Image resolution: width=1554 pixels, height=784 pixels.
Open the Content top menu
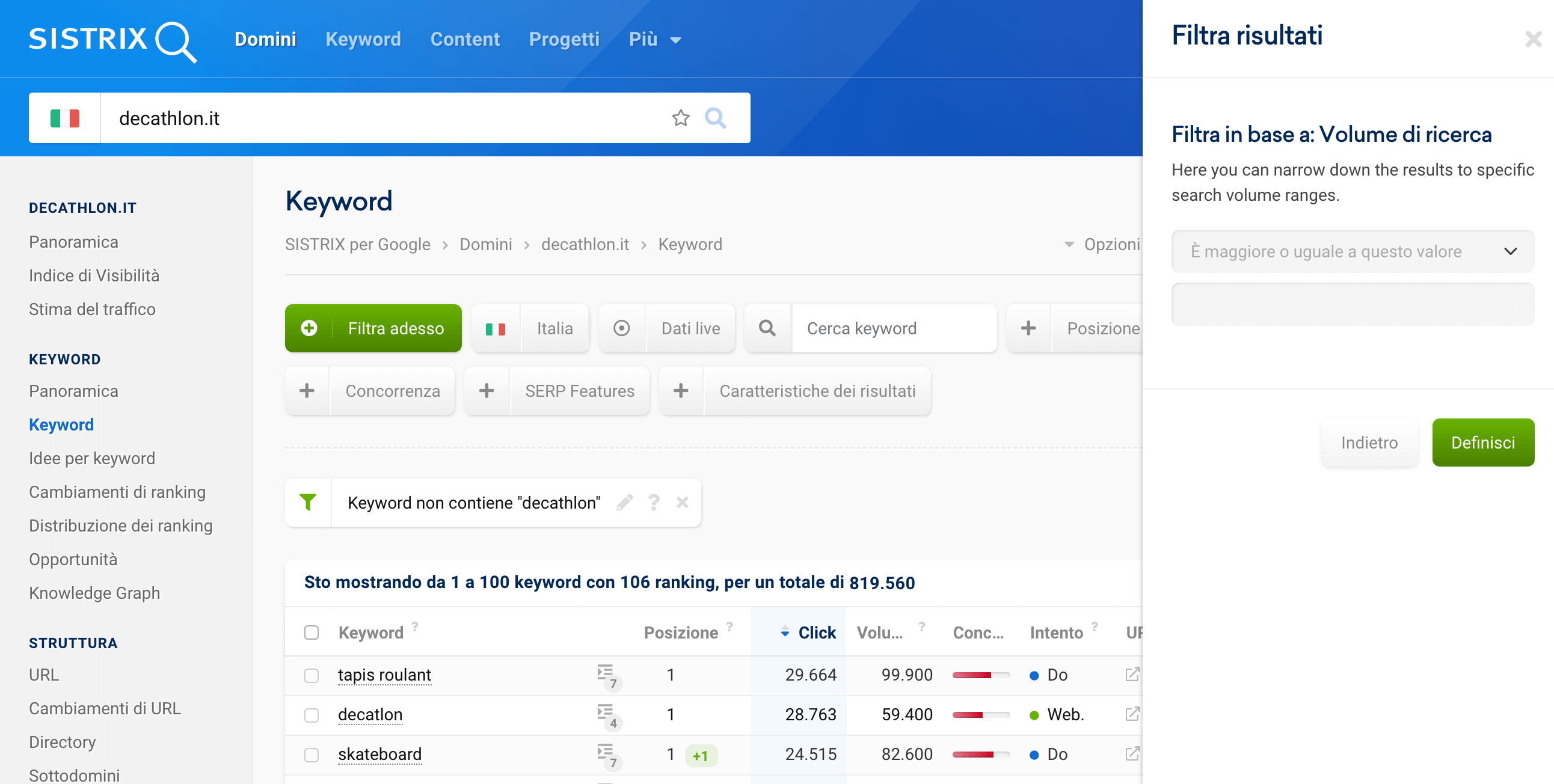pyautogui.click(x=465, y=40)
